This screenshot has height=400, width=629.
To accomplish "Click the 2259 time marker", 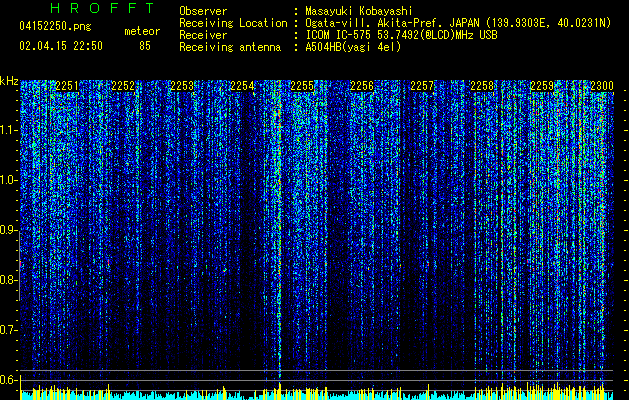I will click(x=542, y=86).
